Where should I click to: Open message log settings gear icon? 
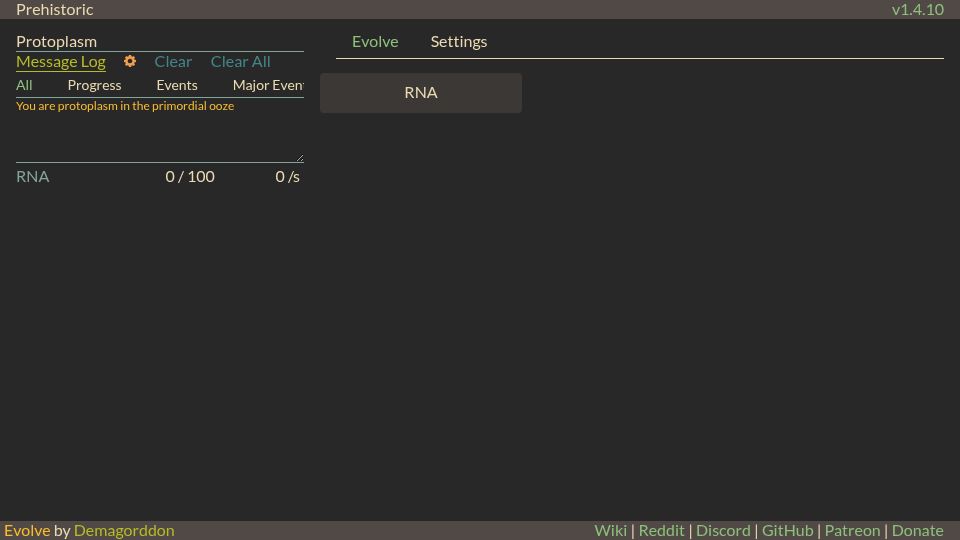pos(130,61)
